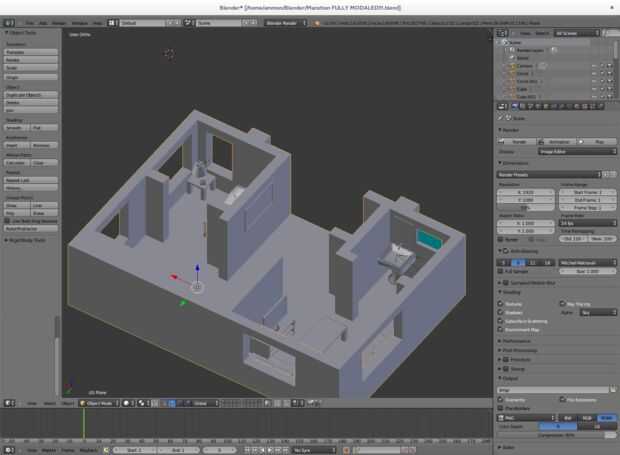Viewport: 620px width, 455px height.
Task: Click the screen layout browse icon
Action: (112, 23)
